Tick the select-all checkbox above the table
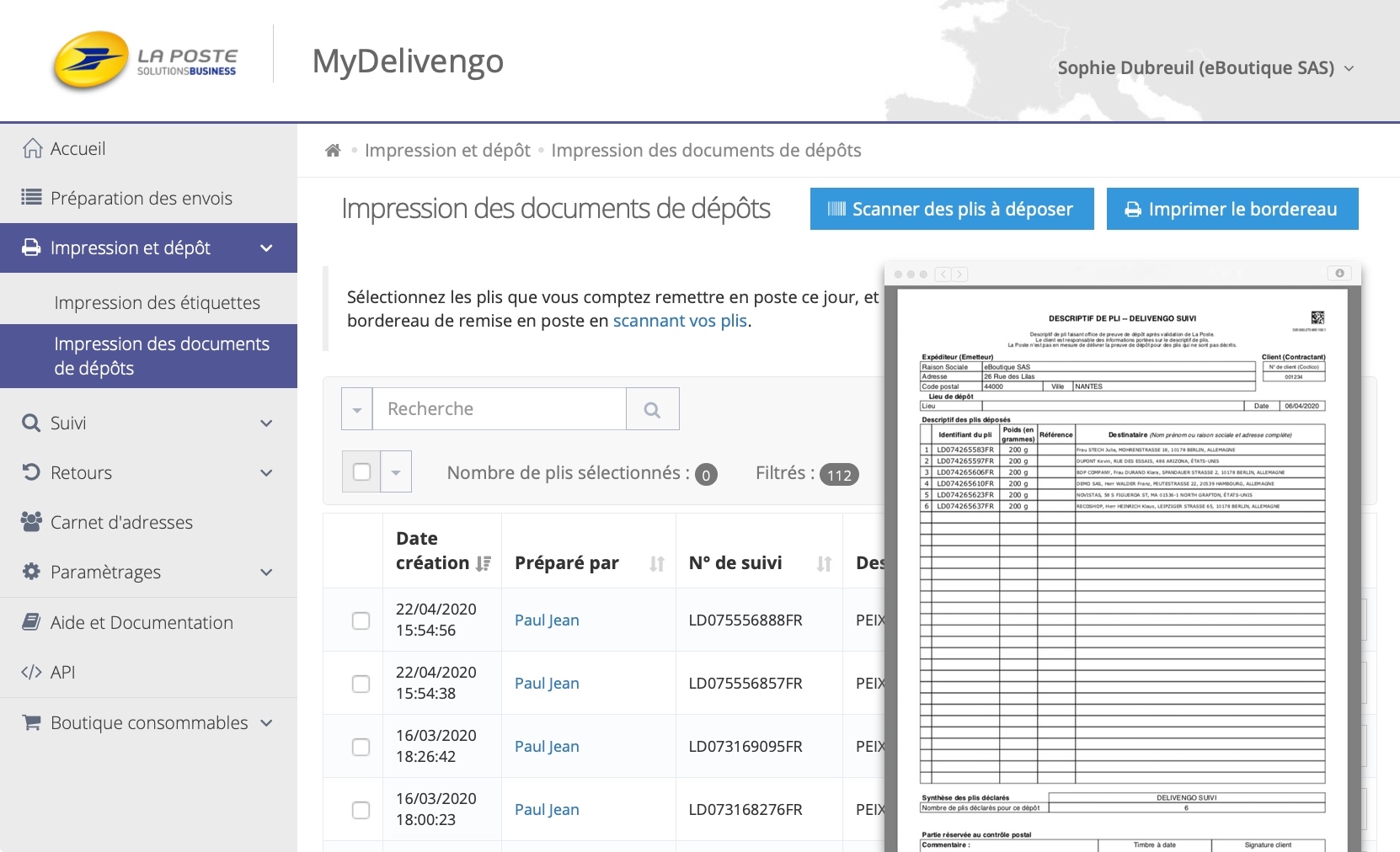1400x852 pixels. [362, 472]
